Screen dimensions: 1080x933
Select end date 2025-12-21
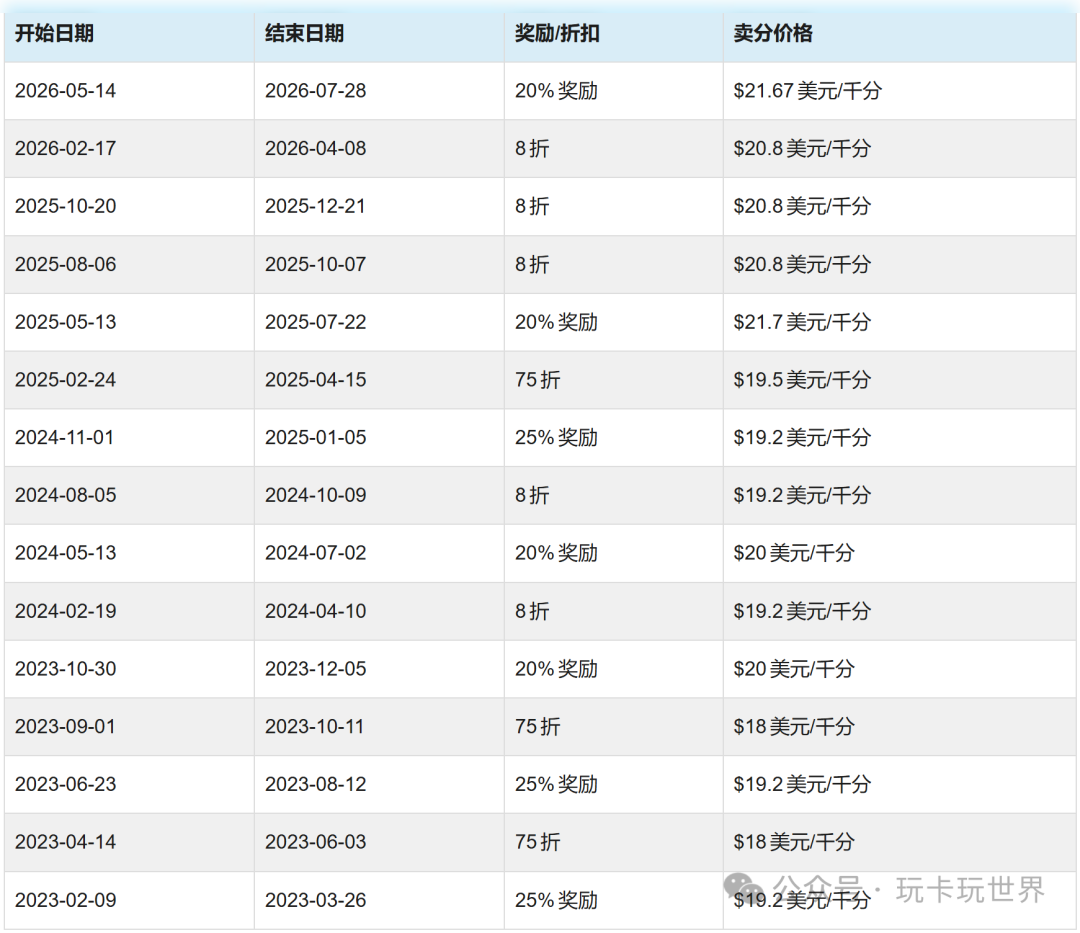tap(315, 207)
